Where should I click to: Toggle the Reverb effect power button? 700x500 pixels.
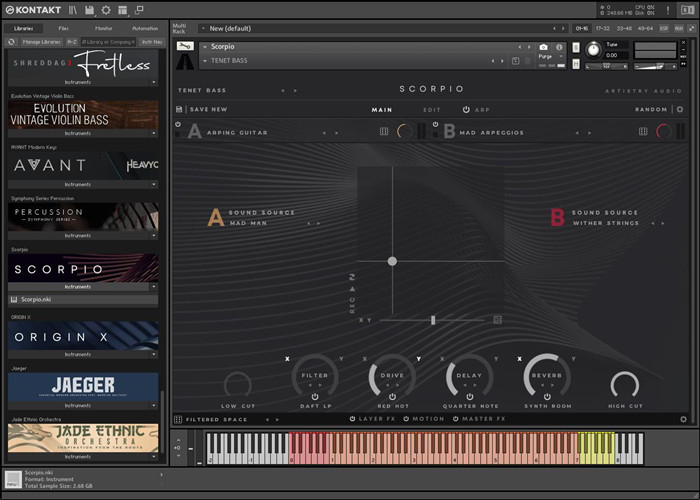tap(548, 396)
